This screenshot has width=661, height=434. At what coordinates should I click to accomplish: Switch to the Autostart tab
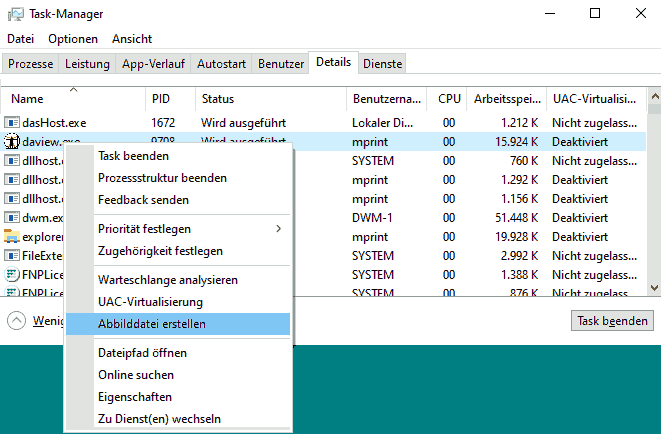pos(221,64)
